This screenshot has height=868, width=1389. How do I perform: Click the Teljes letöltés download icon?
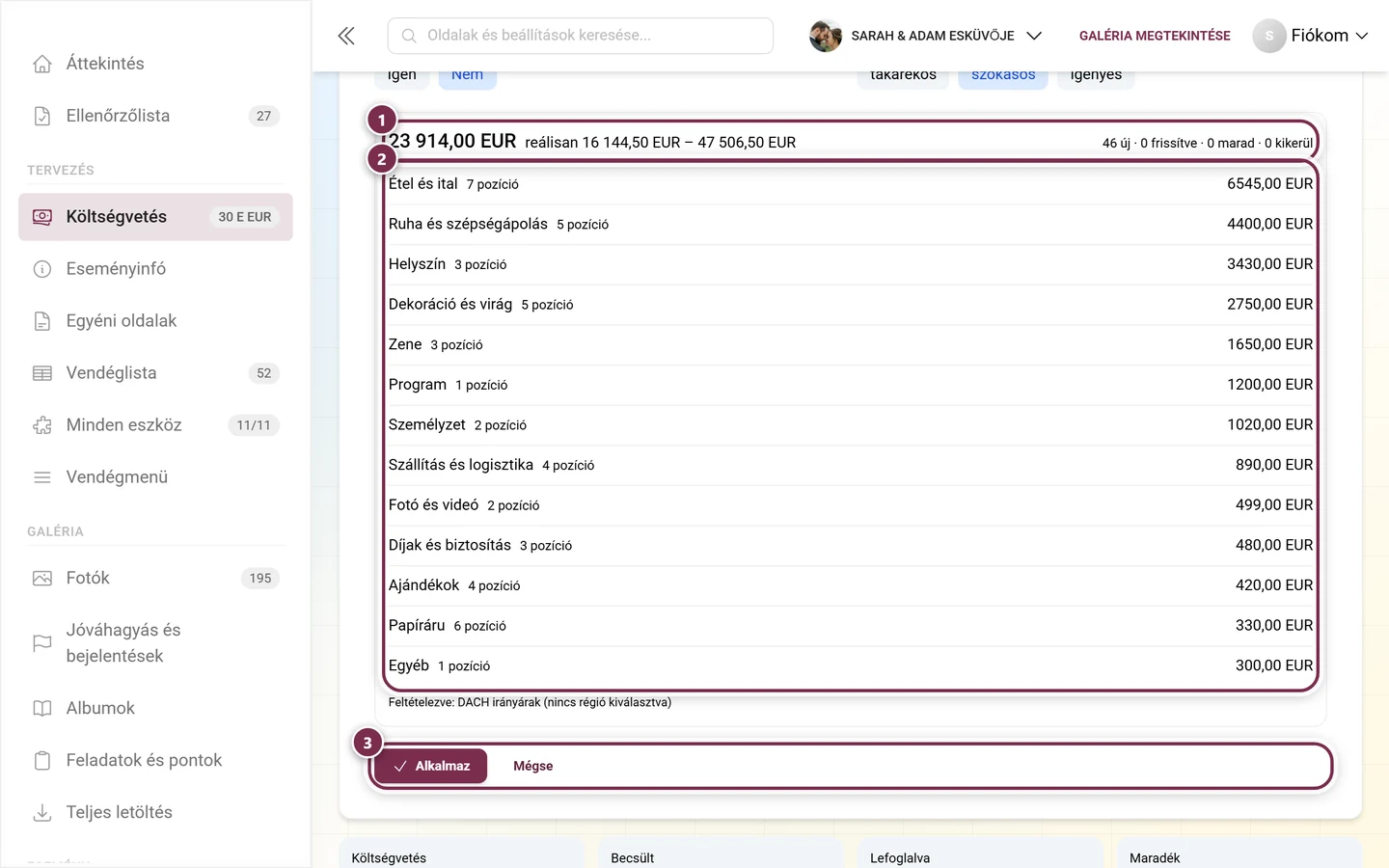[x=42, y=813]
